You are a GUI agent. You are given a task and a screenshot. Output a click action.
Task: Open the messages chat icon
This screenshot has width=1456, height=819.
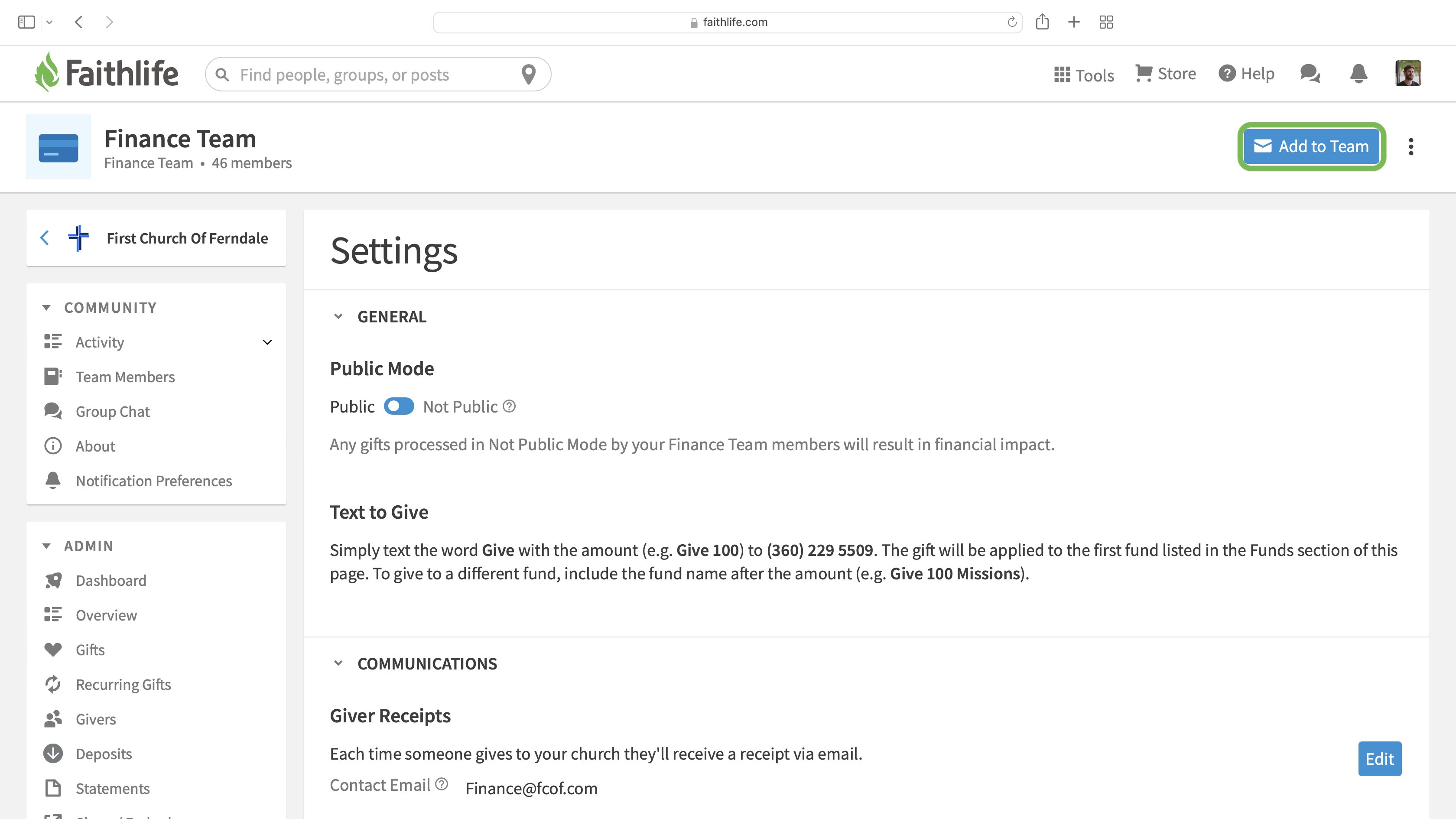coord(1310,74)
